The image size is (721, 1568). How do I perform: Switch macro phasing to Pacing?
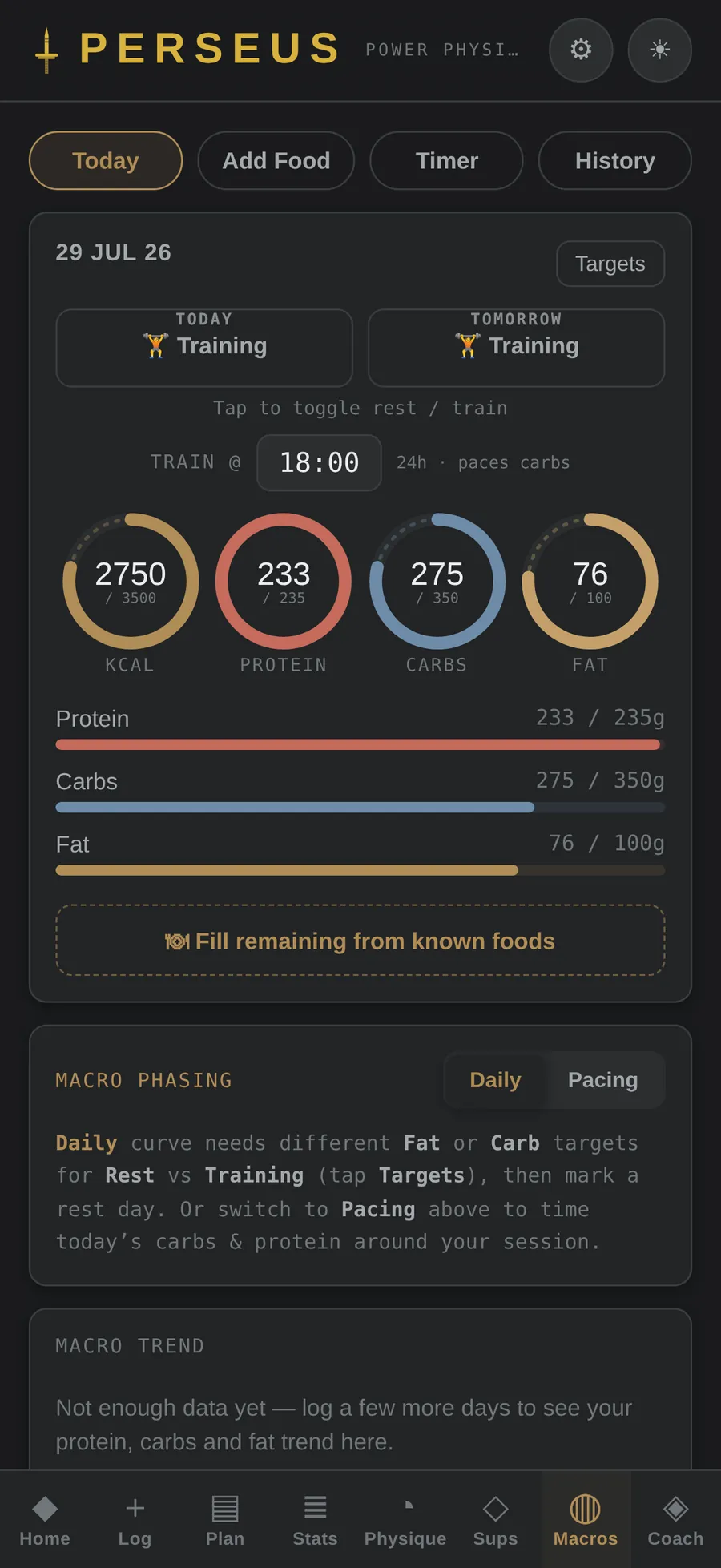pyautogui.click(x=602, y=1080)
